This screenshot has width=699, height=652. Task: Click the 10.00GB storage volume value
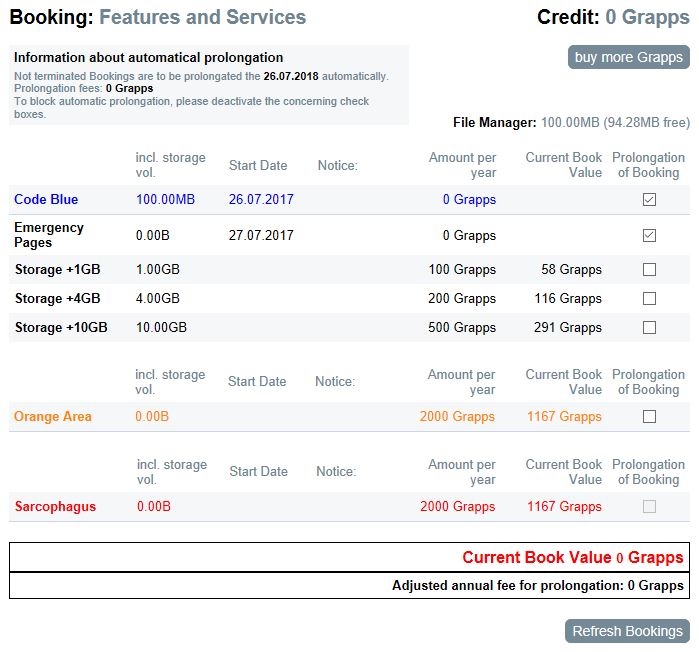click(x=161, y=328)
